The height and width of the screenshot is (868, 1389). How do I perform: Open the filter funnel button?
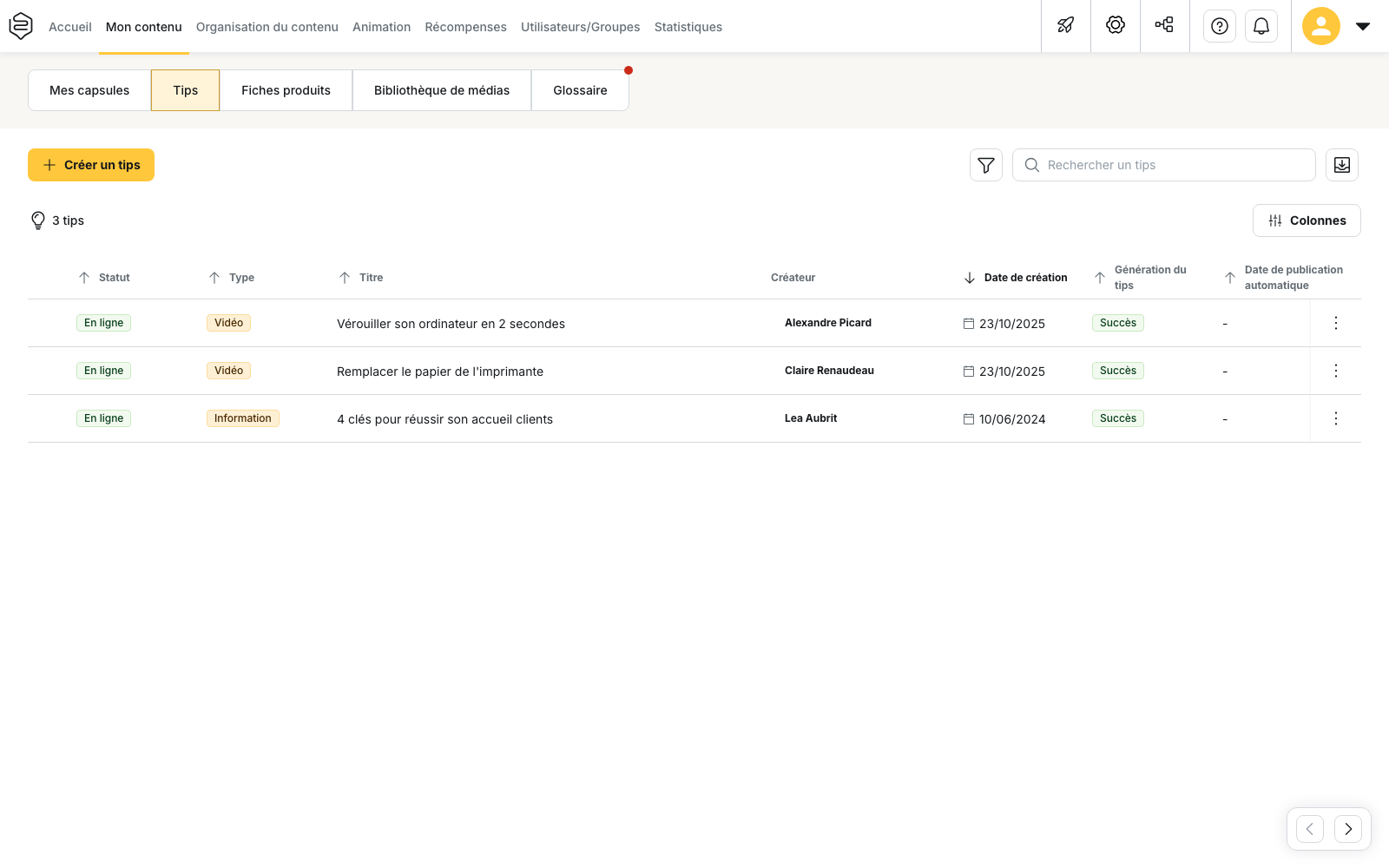click(986, 165)
